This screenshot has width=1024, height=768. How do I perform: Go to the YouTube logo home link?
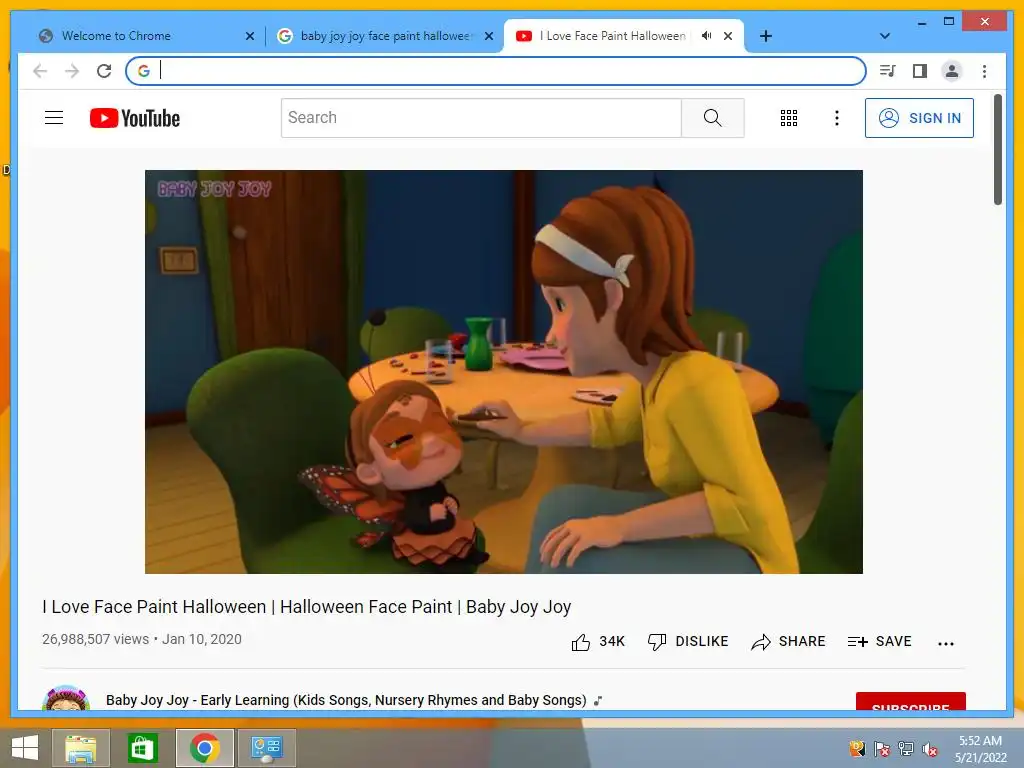tap(135, 118)
